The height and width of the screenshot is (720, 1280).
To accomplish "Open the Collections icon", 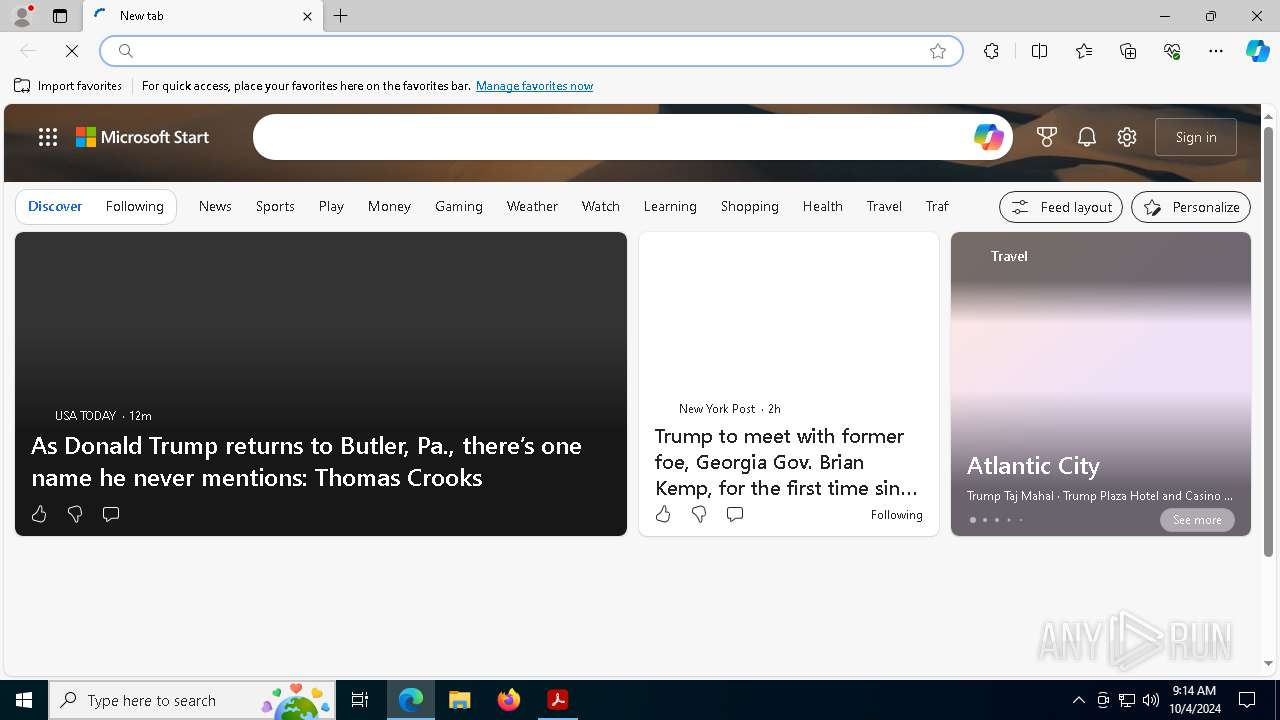I will (x=1128, y=51).
